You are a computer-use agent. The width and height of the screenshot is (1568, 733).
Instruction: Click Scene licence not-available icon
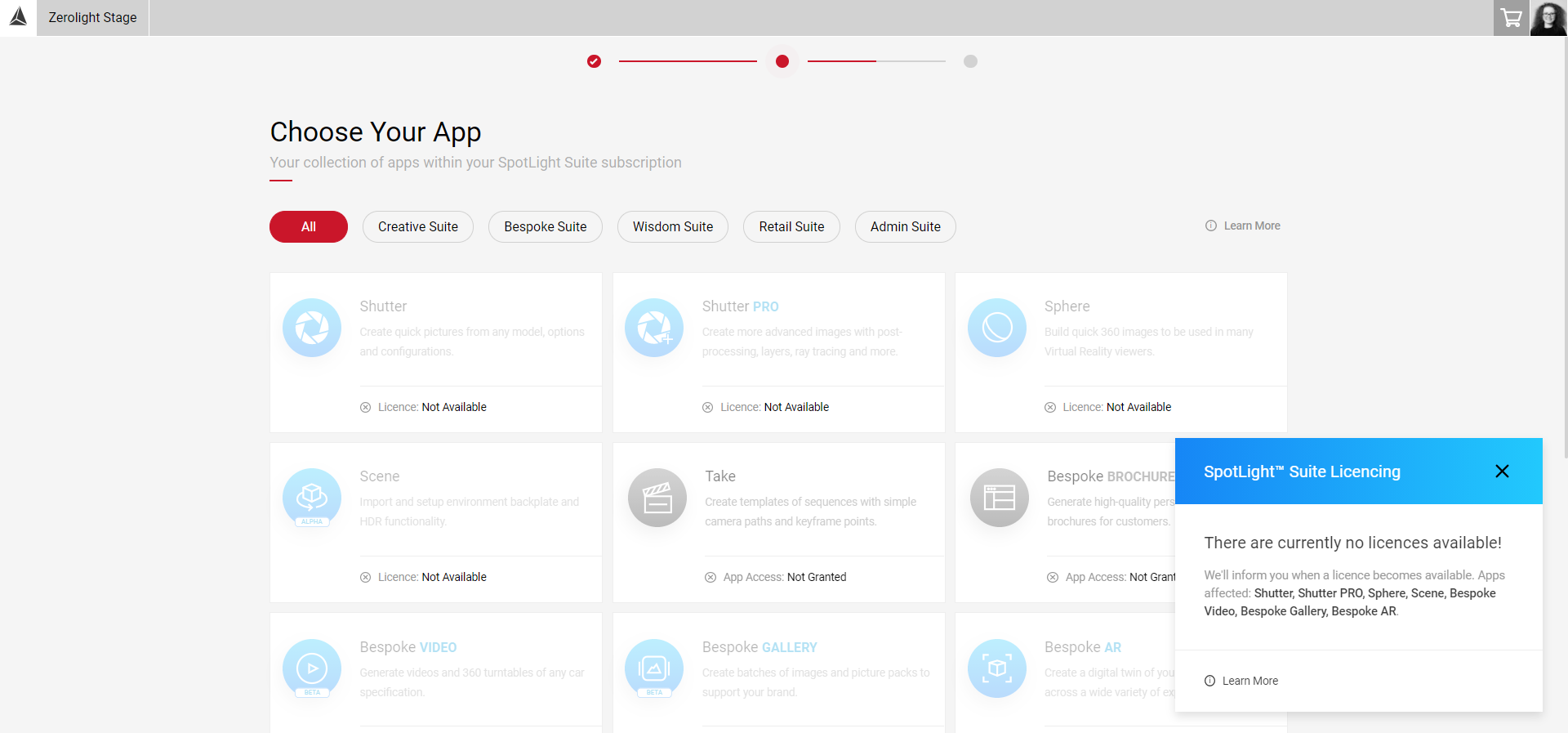pyautogui.click(x=366, y=577)
